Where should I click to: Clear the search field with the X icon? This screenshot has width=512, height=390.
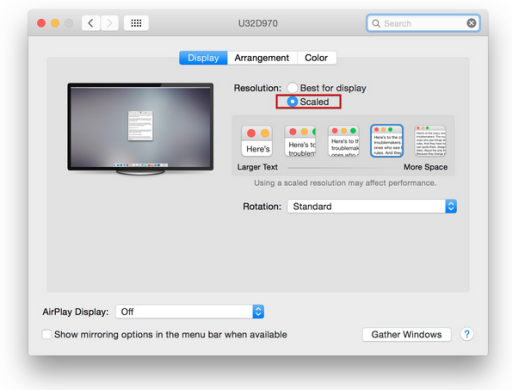[471, 23]
